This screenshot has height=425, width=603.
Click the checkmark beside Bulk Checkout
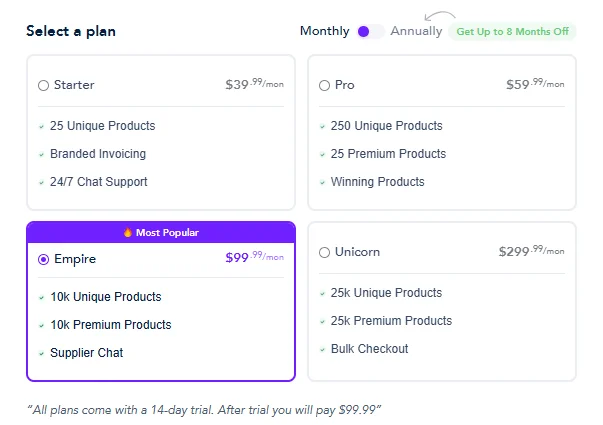pyautogui.click(x=322, y=350)
